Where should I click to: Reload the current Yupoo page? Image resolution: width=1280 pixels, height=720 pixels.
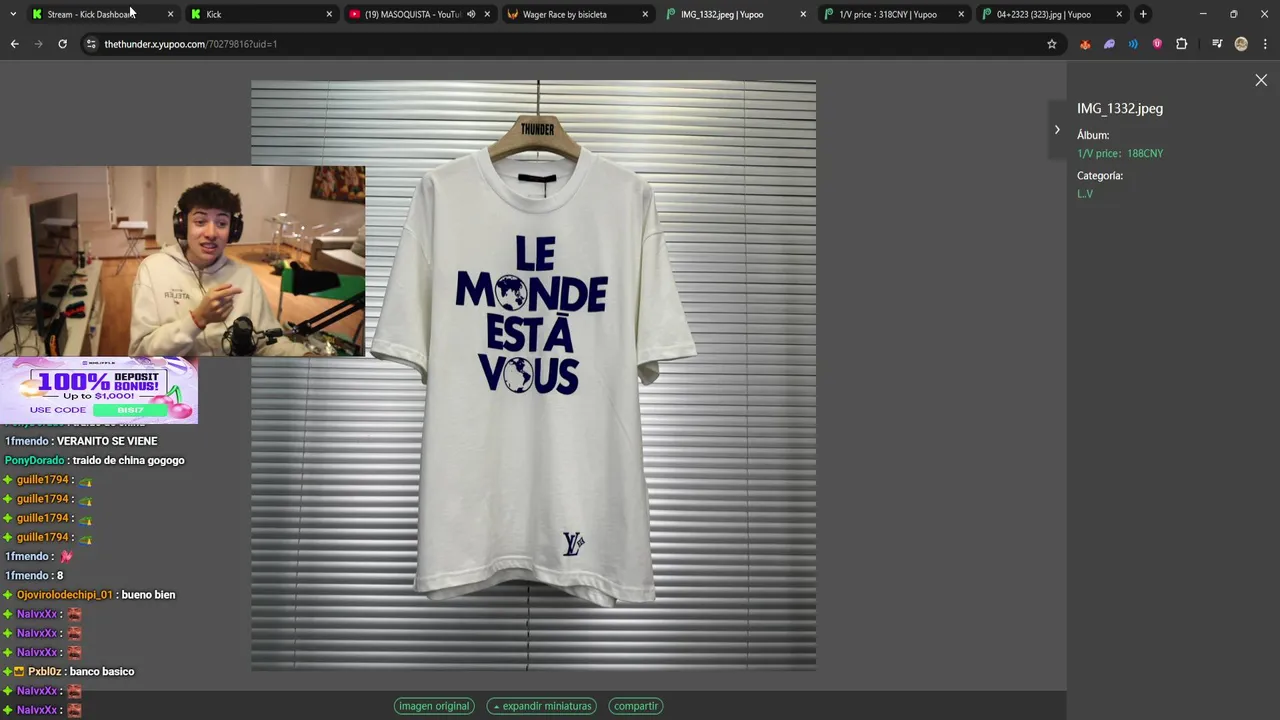coord(62,44)
